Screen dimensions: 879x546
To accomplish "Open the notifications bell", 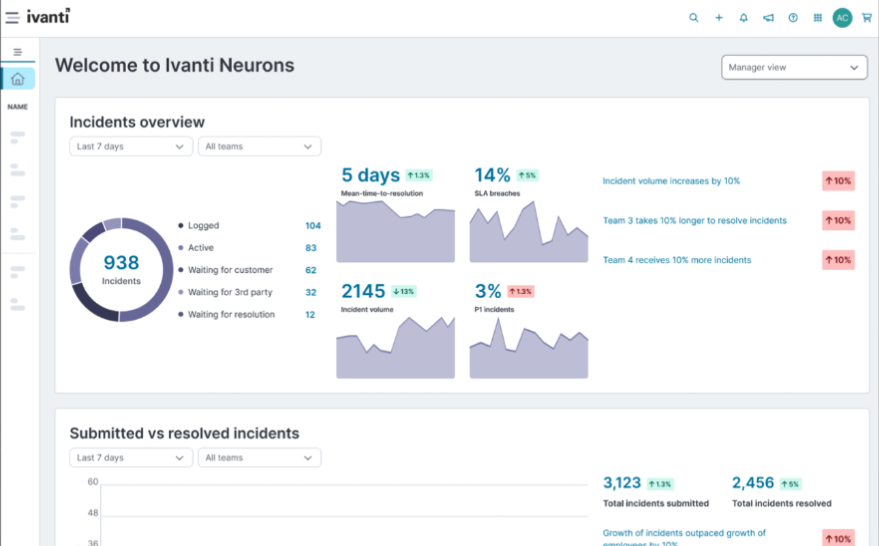I will 743,18.
